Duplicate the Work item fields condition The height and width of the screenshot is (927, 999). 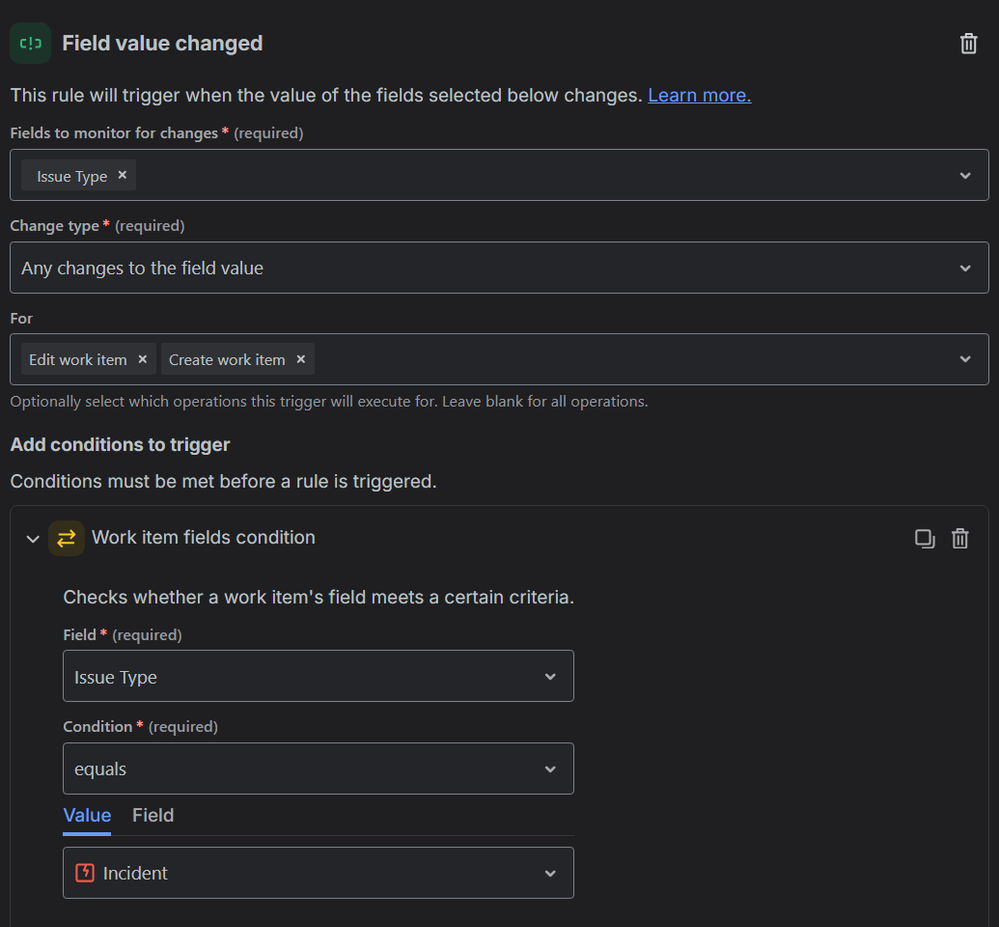click(x=925, y=539)
